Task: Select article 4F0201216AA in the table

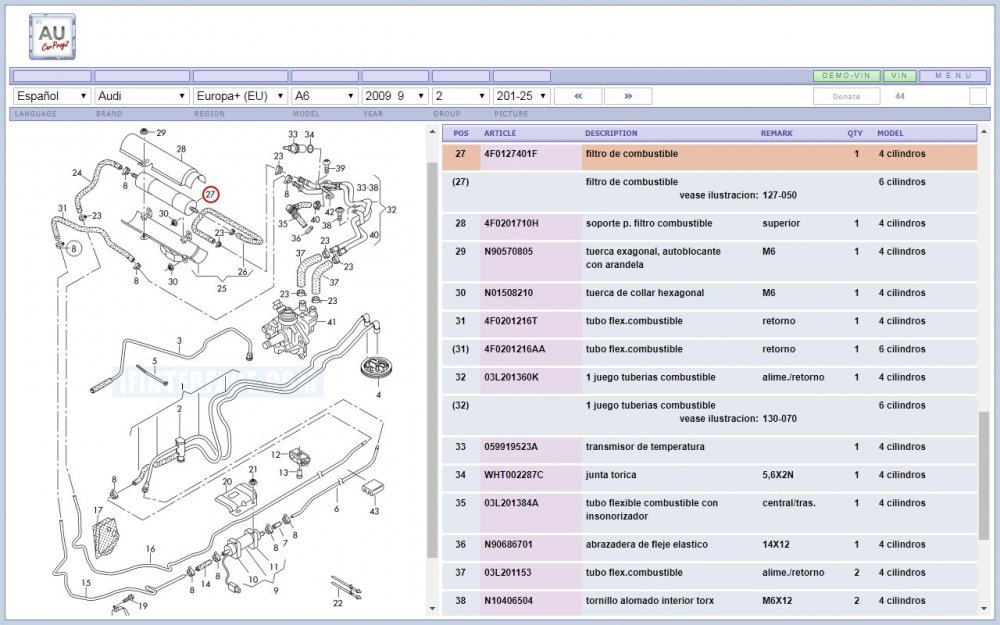Action: click(513, 349)
